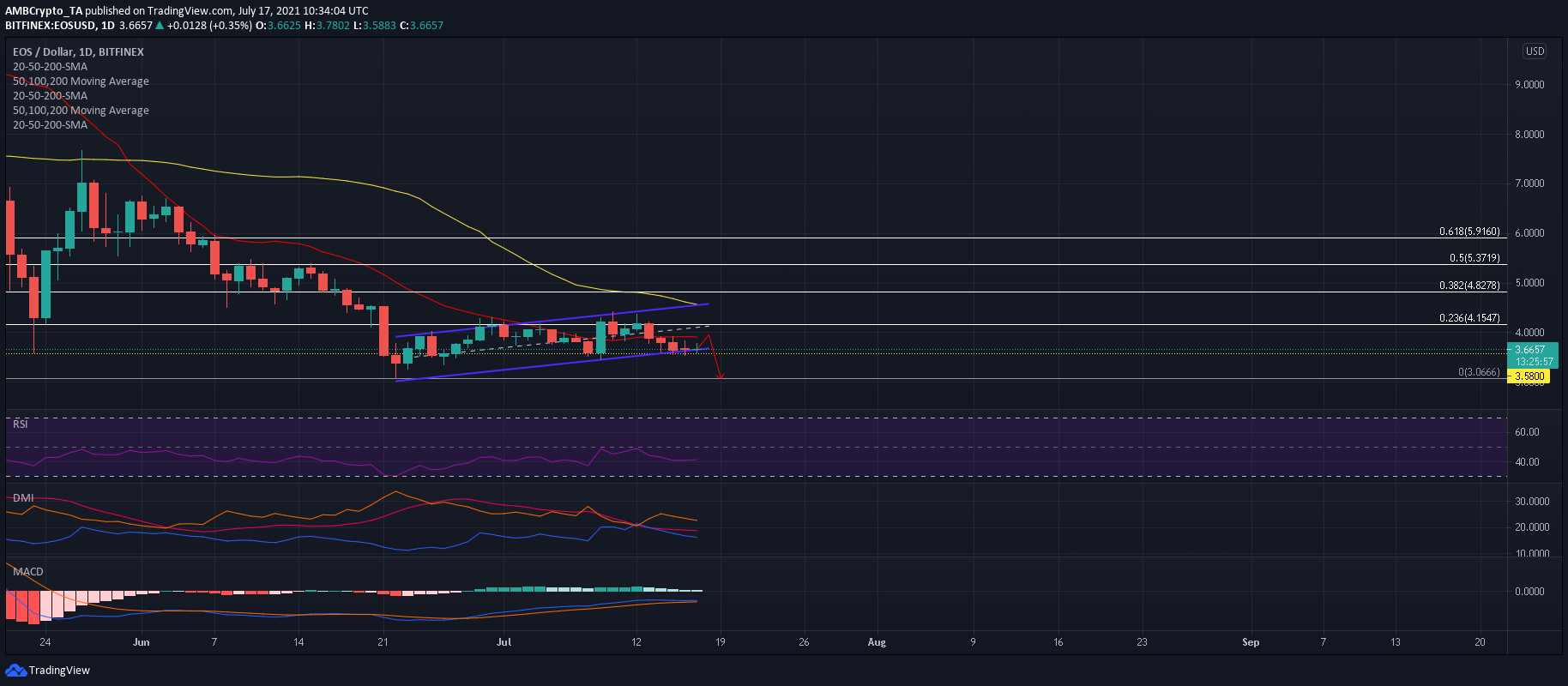Click the RSI 60.00 scale value
This screenshot has height=686, width=1568.
(1527, 432)
